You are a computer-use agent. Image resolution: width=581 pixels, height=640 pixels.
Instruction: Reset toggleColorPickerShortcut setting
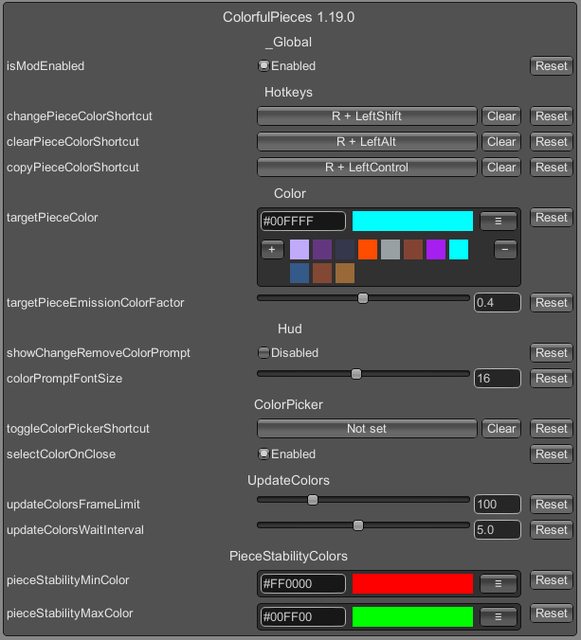[551, 429]
